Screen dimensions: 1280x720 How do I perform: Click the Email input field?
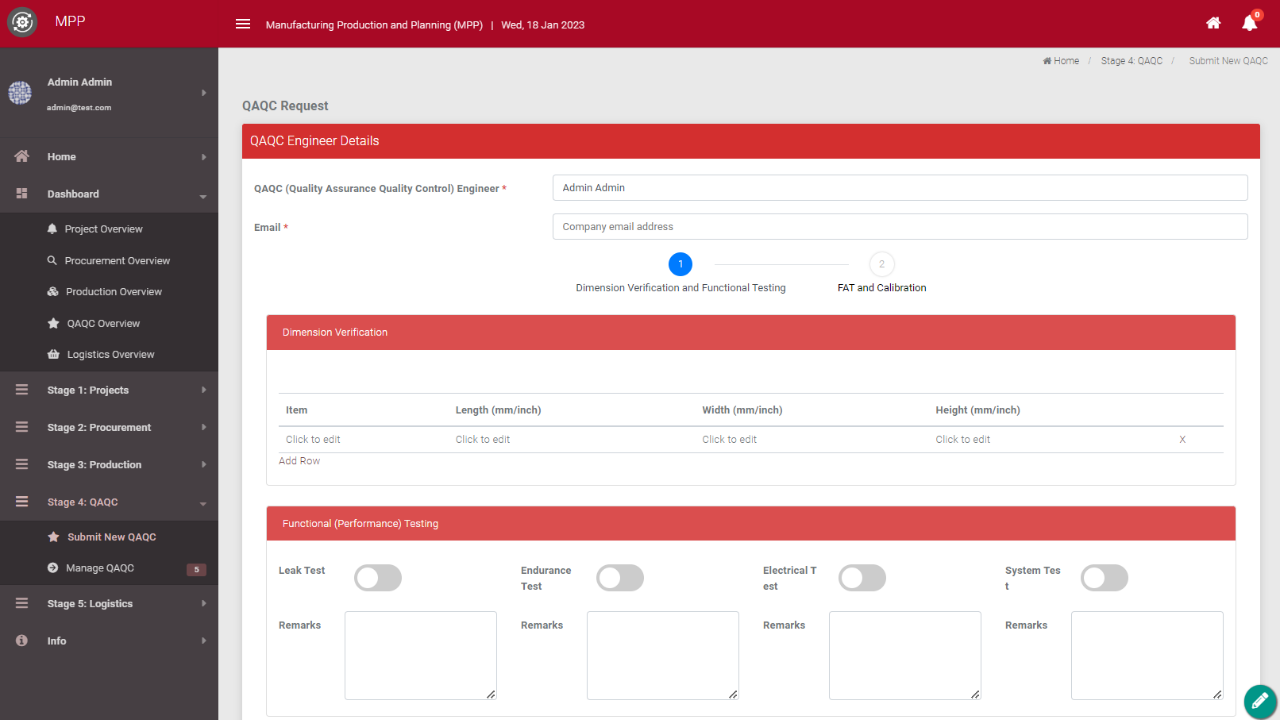(899, 227)
